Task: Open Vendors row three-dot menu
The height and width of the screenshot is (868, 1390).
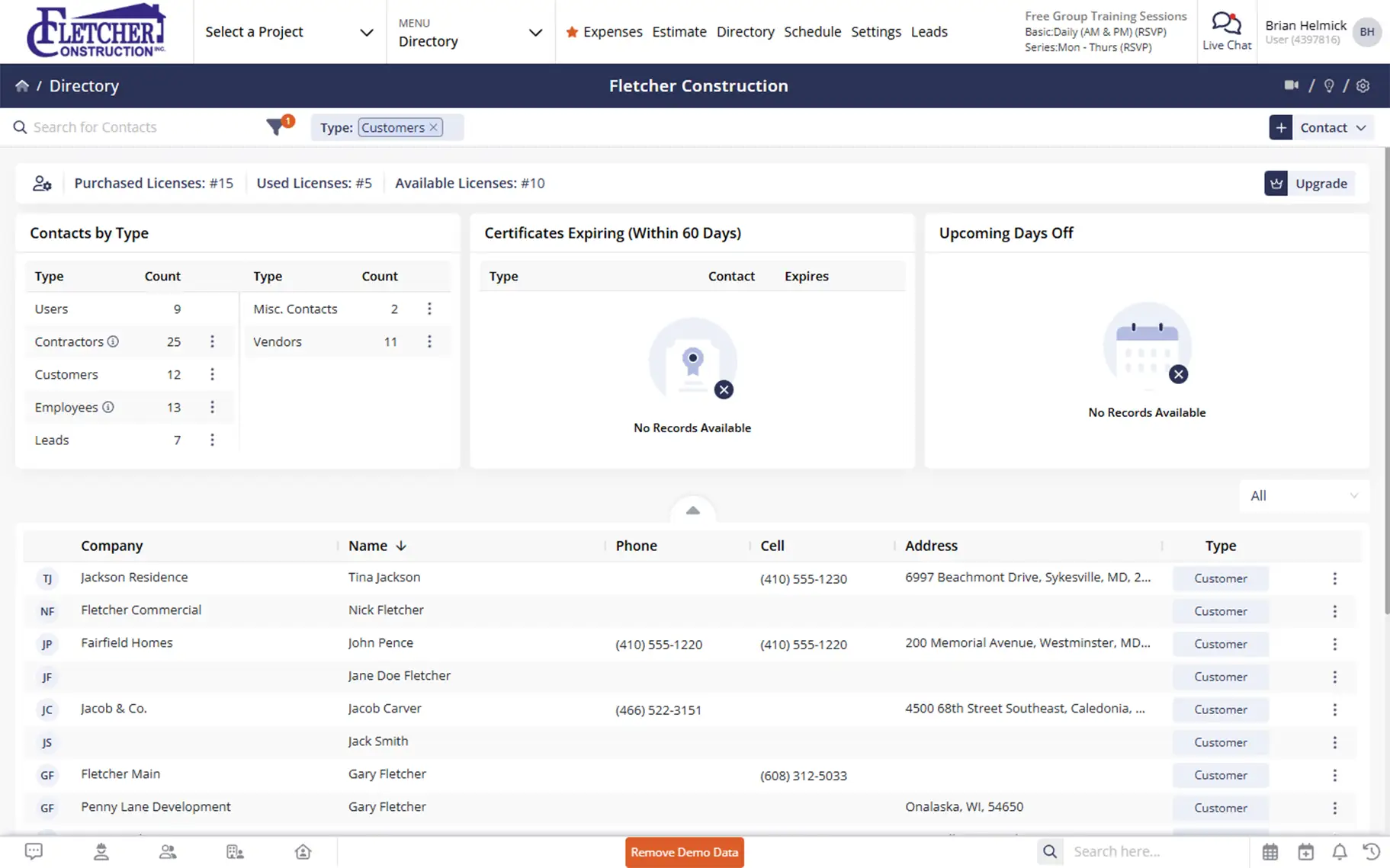Action: 429,341
